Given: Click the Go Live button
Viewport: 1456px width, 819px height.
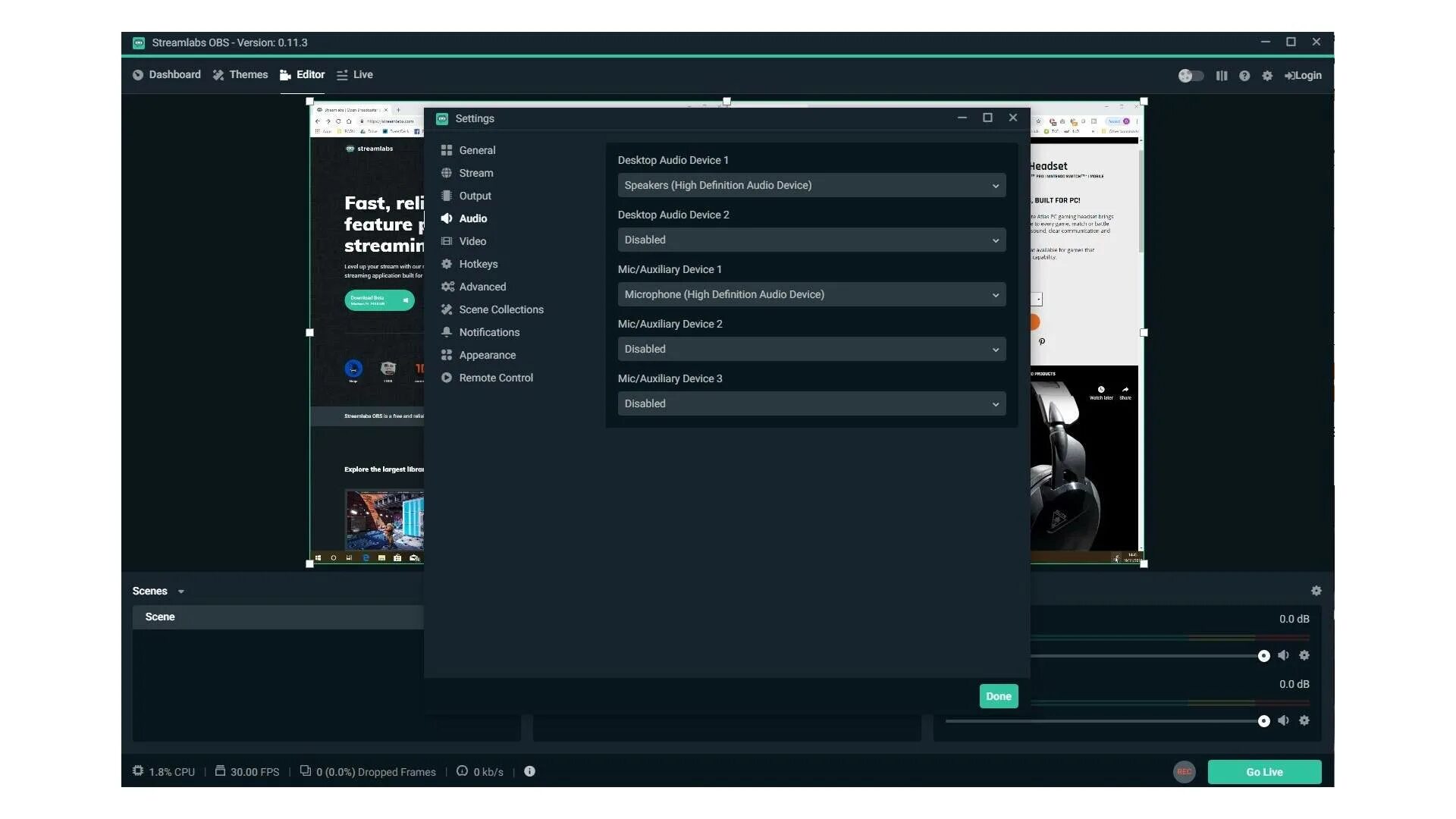Looking at the screenshot, I should click(1264, 772).
